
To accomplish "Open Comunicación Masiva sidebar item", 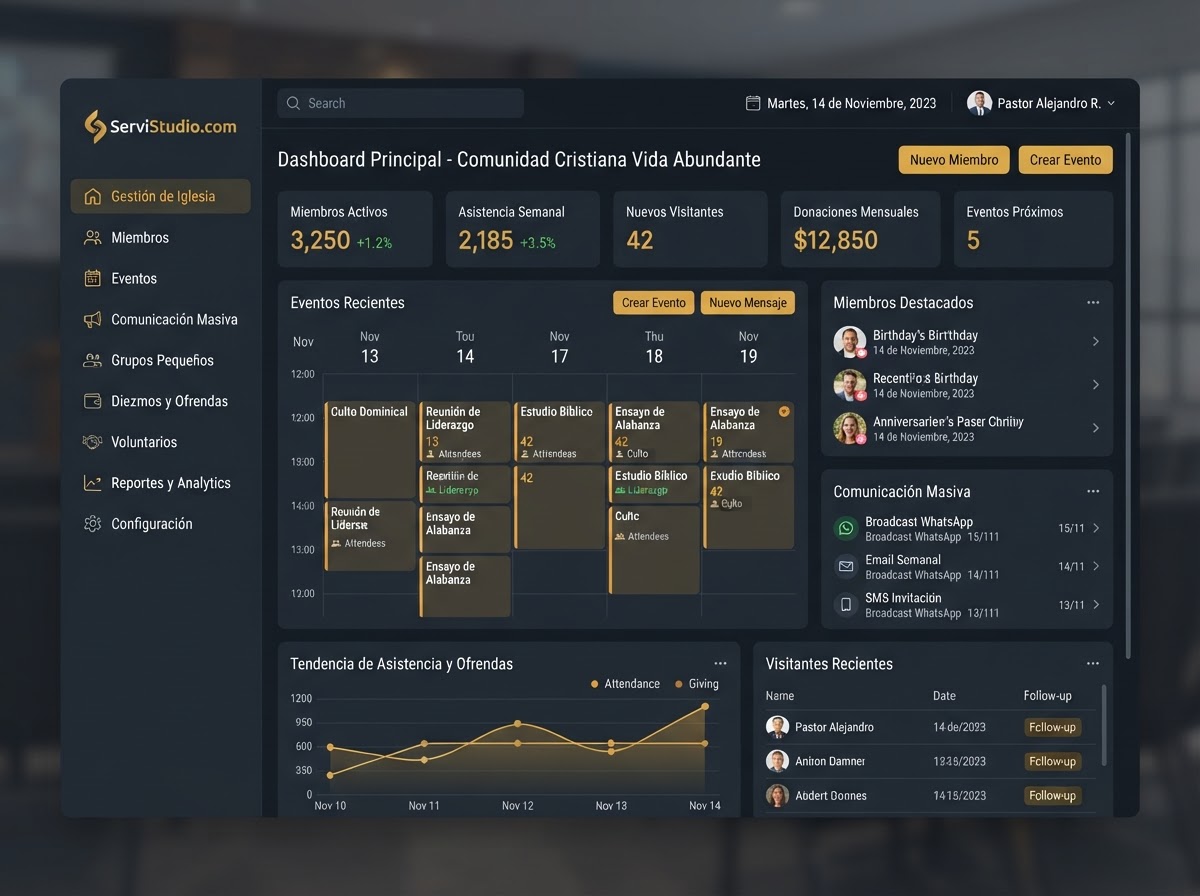I will (161, 319).
